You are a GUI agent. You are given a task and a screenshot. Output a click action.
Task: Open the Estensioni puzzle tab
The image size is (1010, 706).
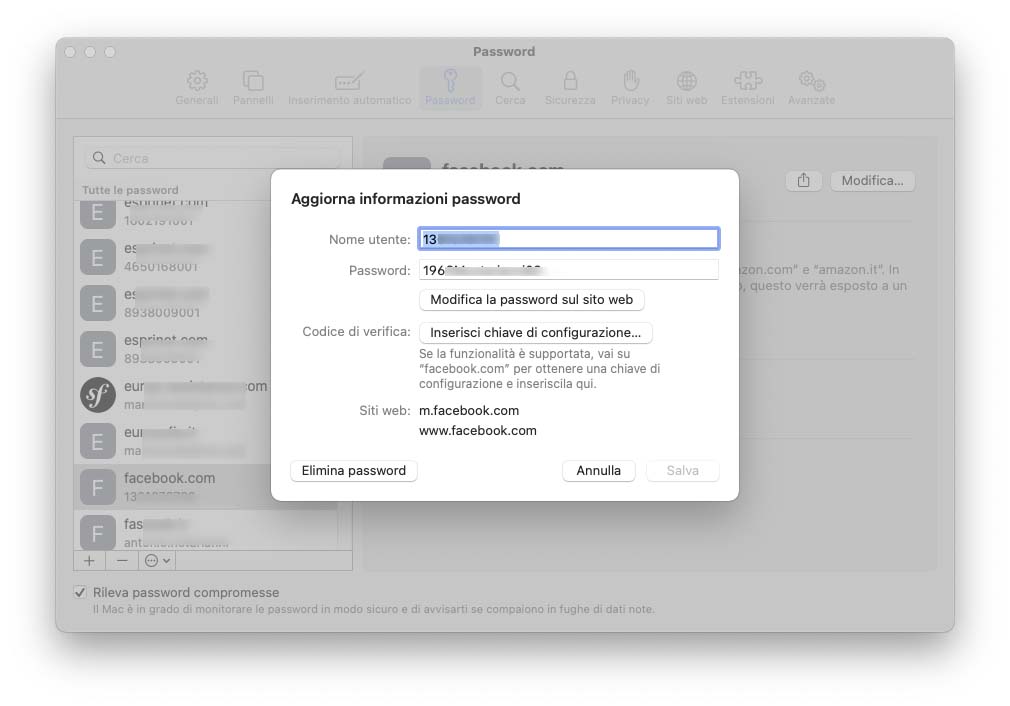coord(747,88)
